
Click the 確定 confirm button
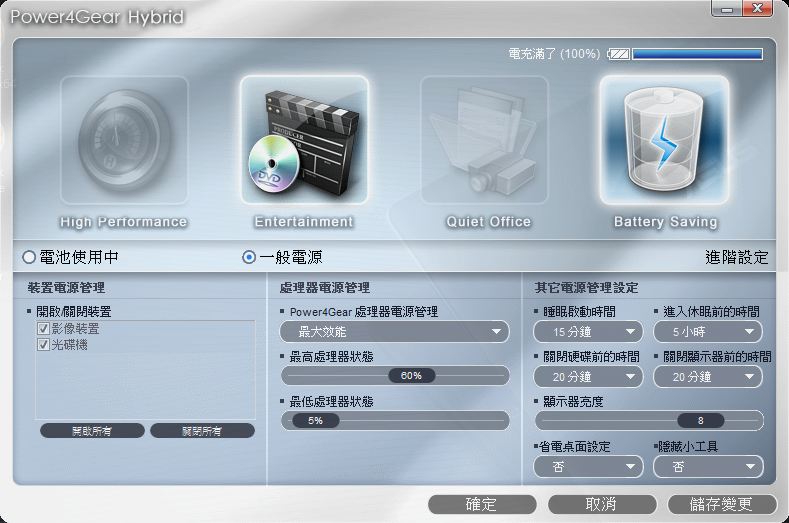point(481,504)
